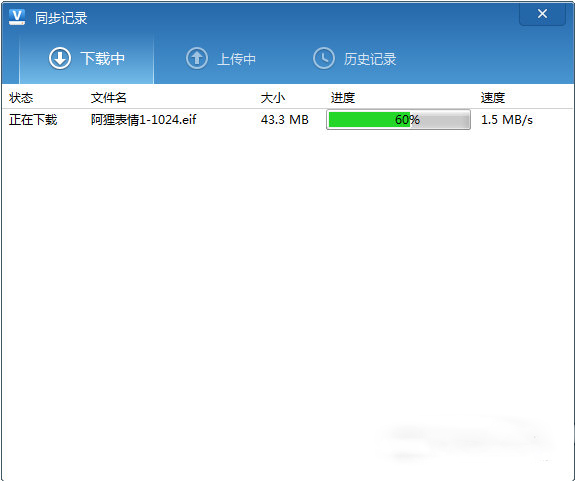Screen dimensions: 575x481
Task: Click the 进度 column header
Action: point(343,98)
